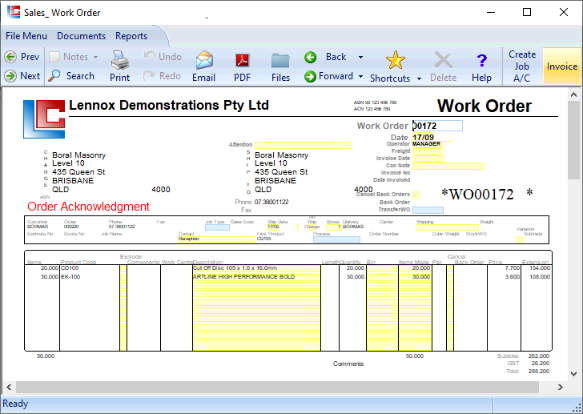Click the Cut Off Disc description cell
This screenshot has width=583, height=414.
[256, 268]
